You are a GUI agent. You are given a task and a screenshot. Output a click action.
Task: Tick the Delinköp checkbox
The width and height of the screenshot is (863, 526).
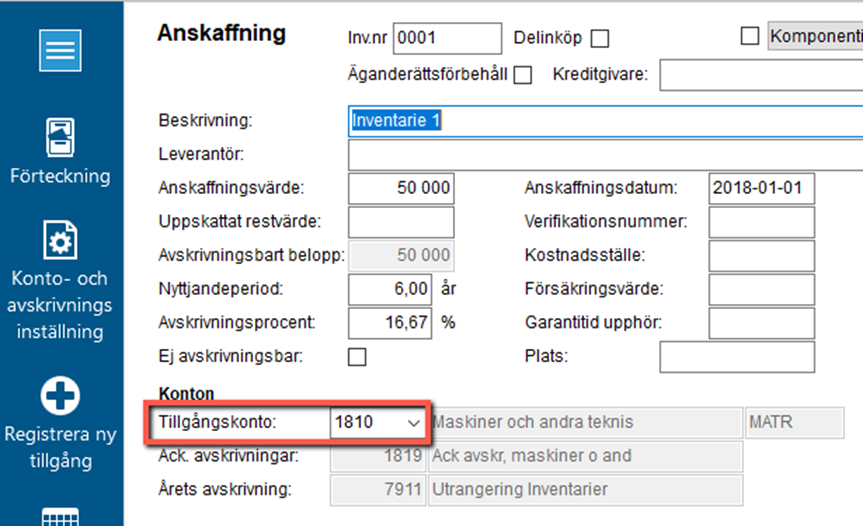click(599, 39)
